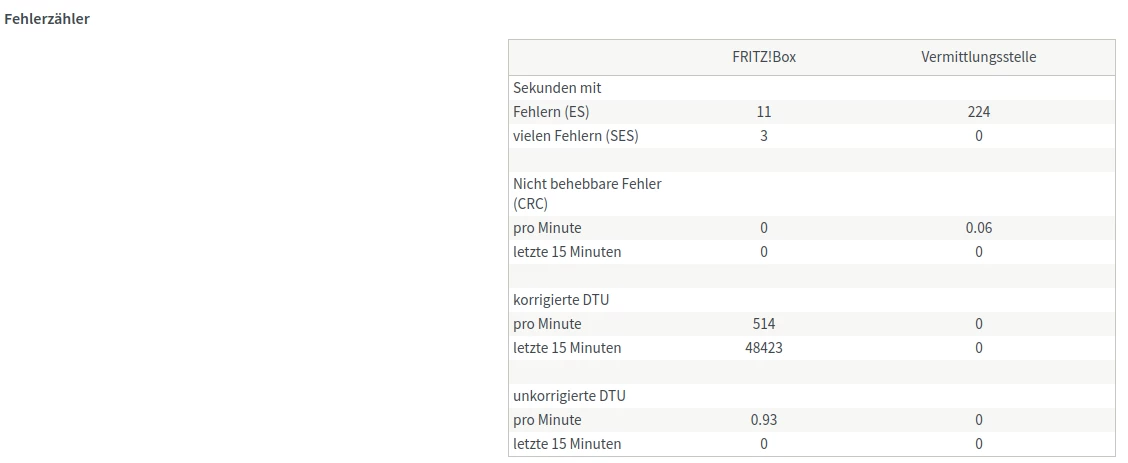Select the Vermittlungsstelle column header
Image resolution: width=1128 pixels, height=463 pixels.
pos(978,57)
